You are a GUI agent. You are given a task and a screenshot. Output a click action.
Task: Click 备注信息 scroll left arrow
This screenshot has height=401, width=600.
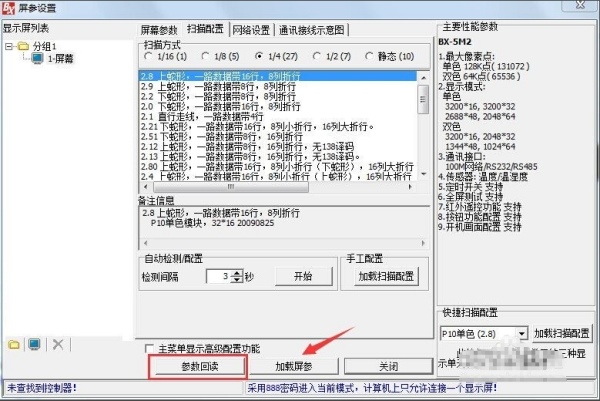[145, 243]
